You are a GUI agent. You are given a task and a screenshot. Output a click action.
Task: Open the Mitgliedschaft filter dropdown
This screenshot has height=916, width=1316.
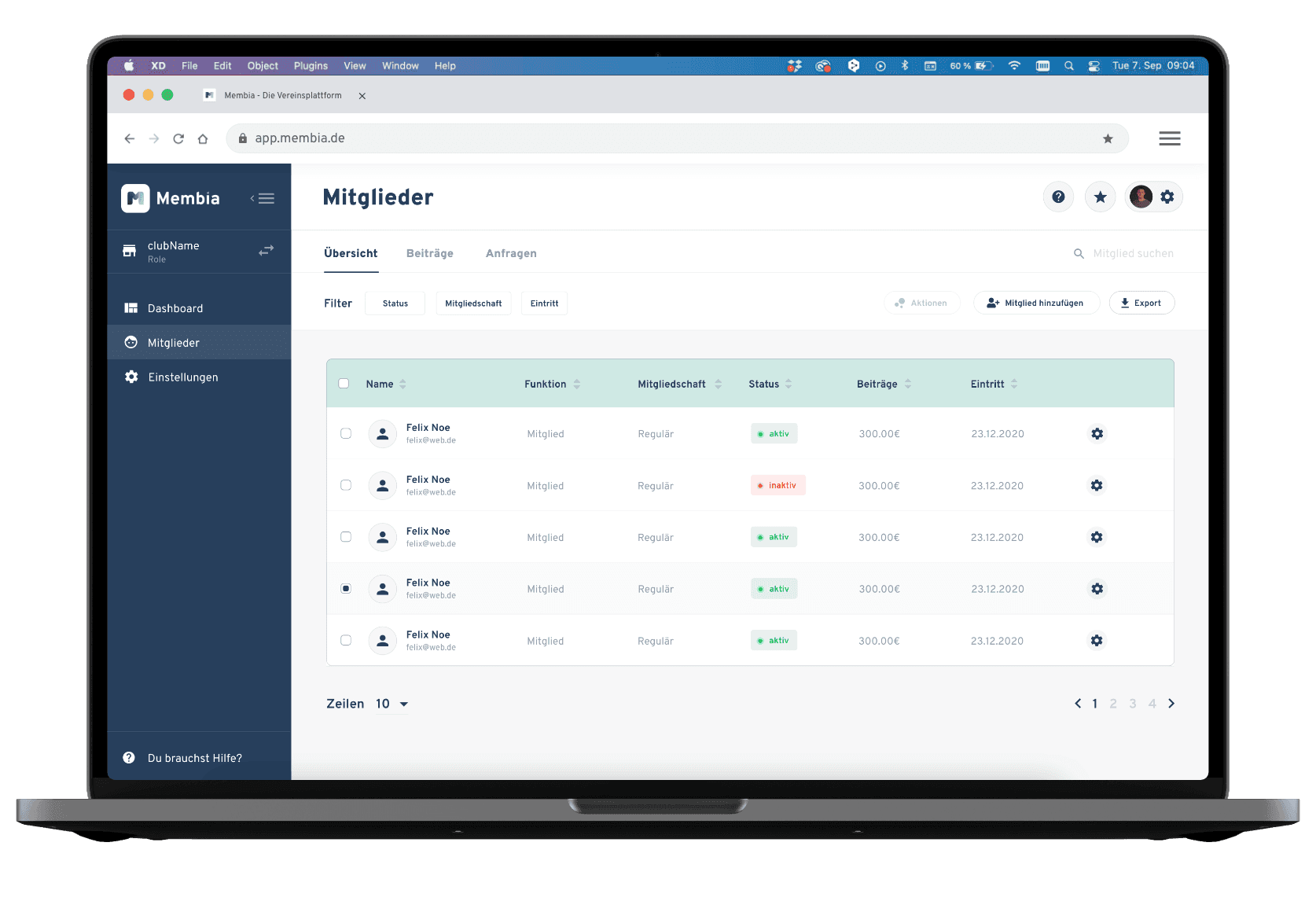pyautogui.click(x=473, y=303)
